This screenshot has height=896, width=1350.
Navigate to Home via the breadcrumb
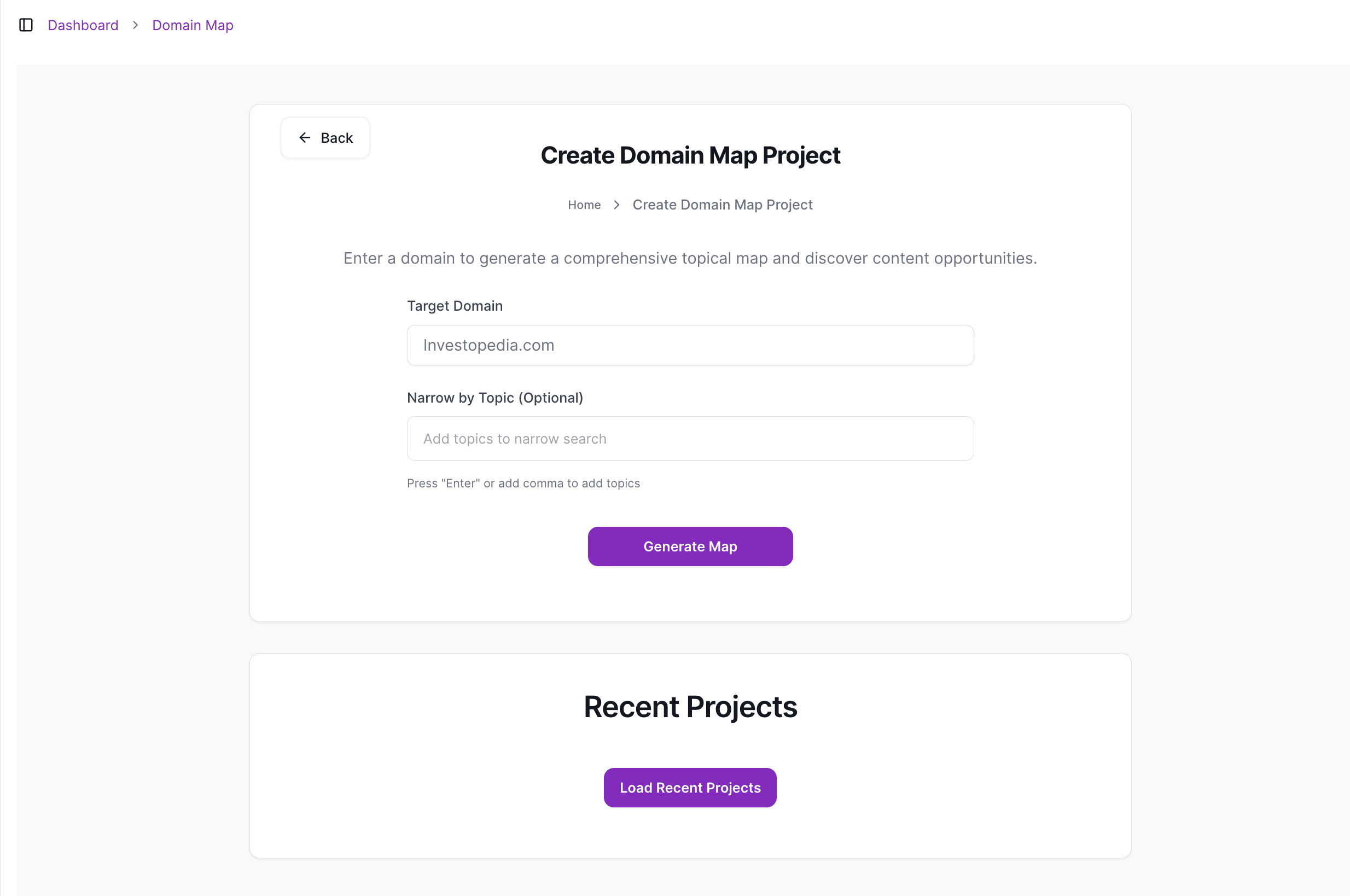click(x=584, y=205)
